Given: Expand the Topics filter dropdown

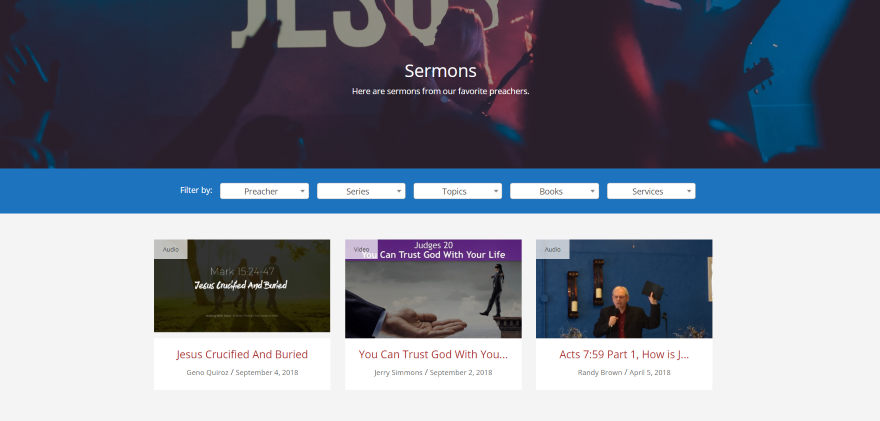Looking at the screenshot, I should (x=457, y=191).
